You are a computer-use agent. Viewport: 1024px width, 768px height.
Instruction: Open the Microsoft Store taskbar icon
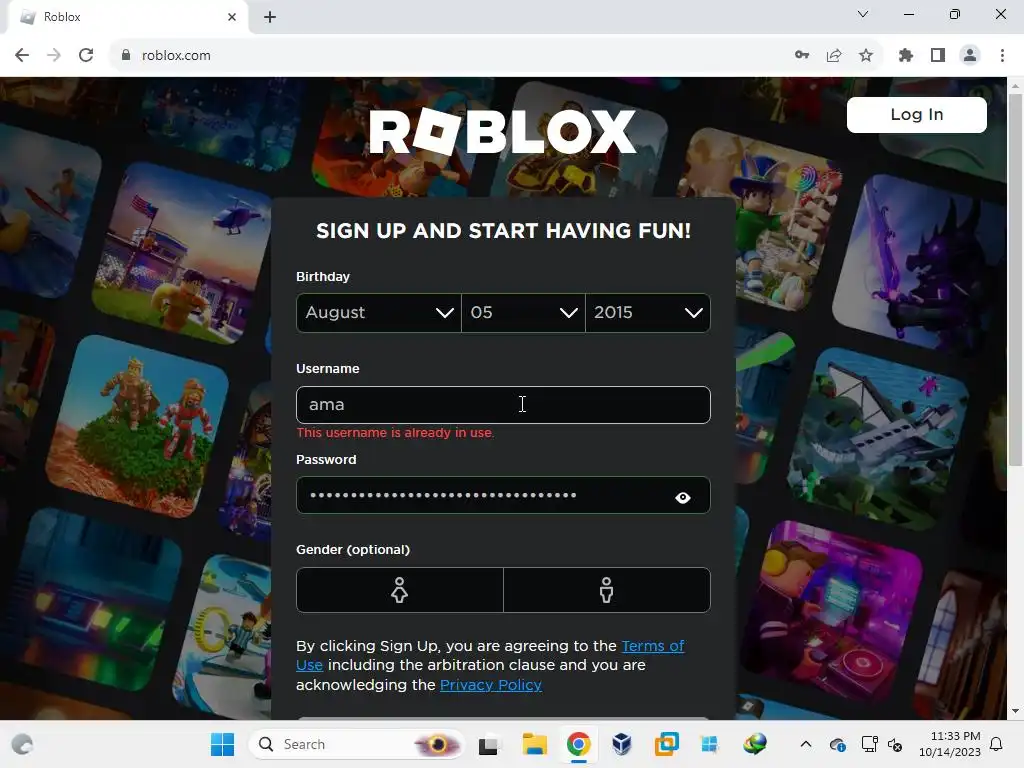coord(710,744)
